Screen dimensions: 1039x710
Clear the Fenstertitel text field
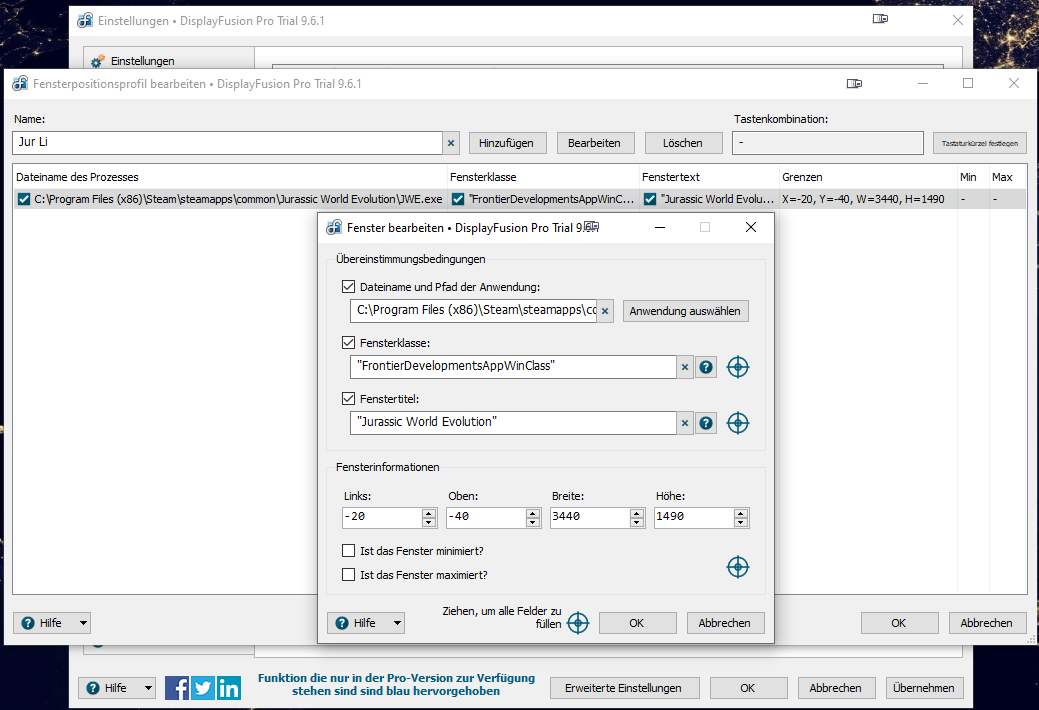tap(685, 423)
